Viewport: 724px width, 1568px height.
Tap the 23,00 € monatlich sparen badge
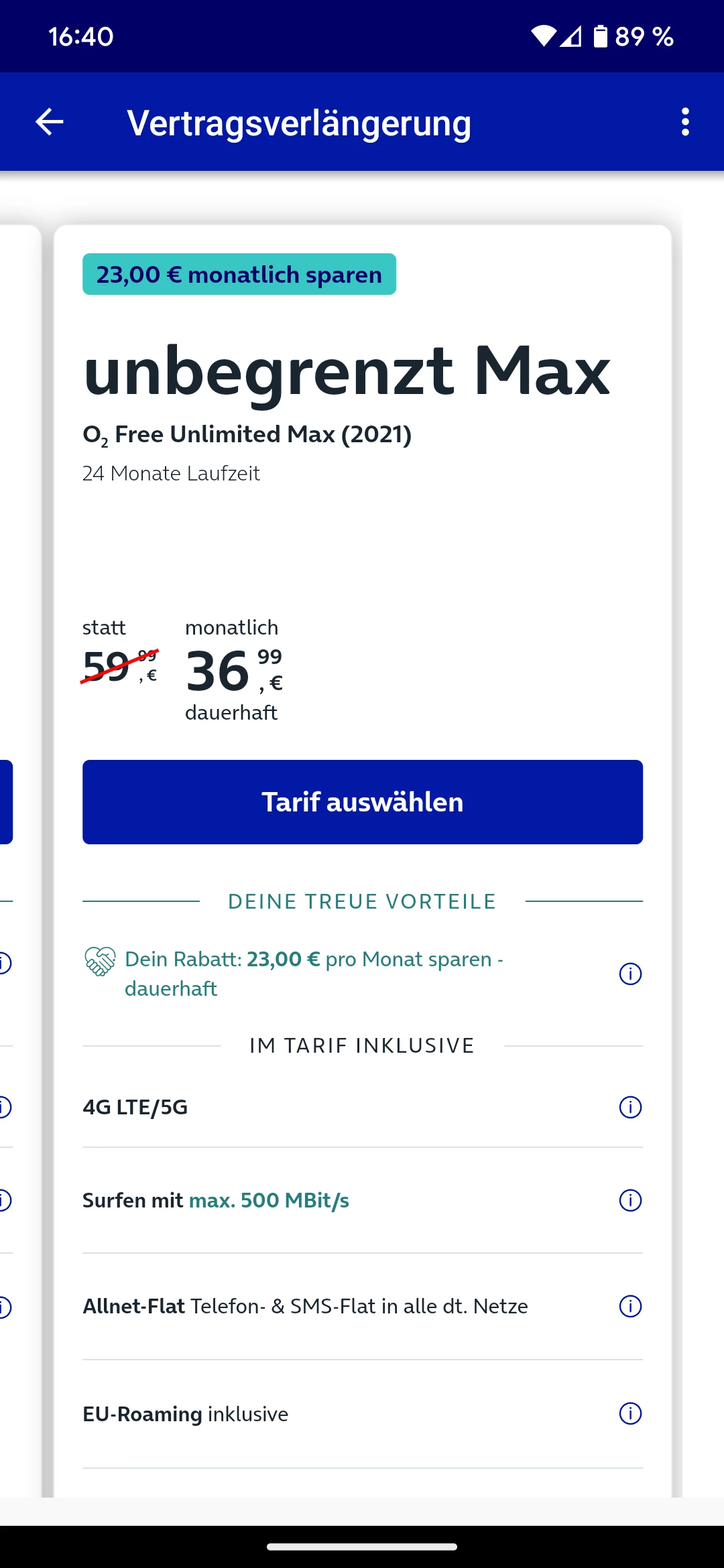pyautogui.click(x=239, y=275)
